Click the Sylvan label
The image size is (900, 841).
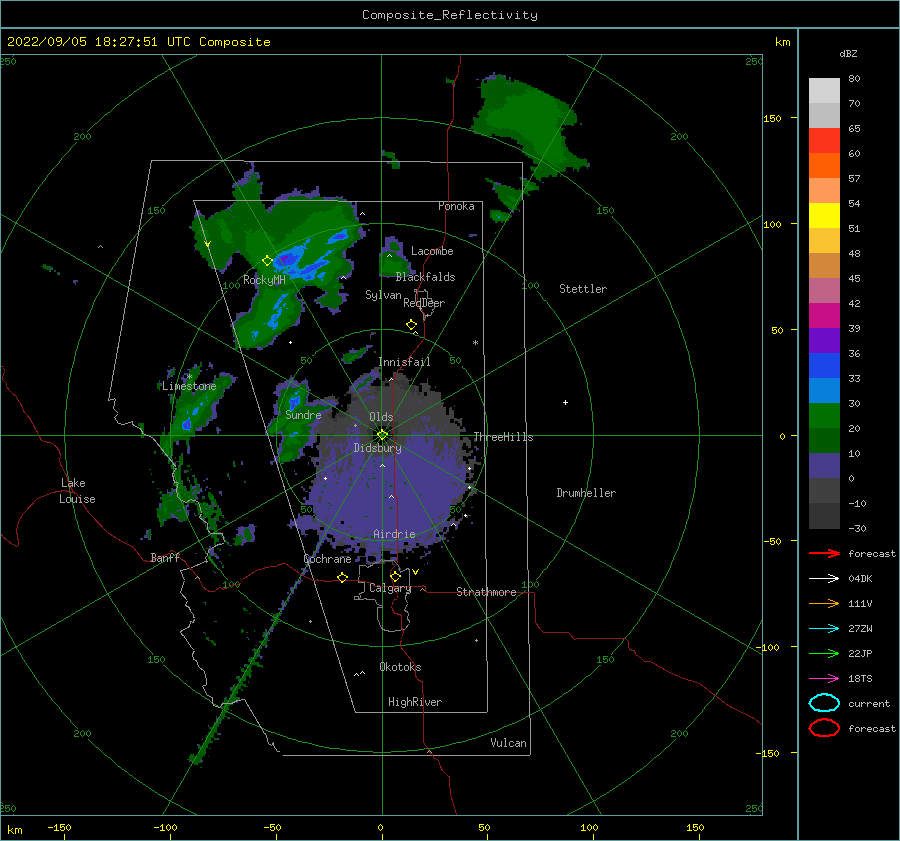click(x=383, y=295)
